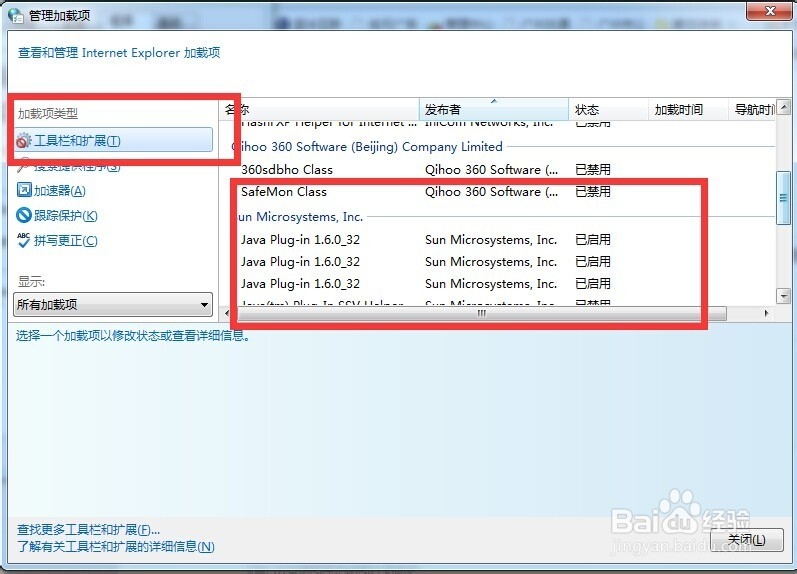Click the Accelerators icon
The image size is (797, 574).
click(24, 190)
